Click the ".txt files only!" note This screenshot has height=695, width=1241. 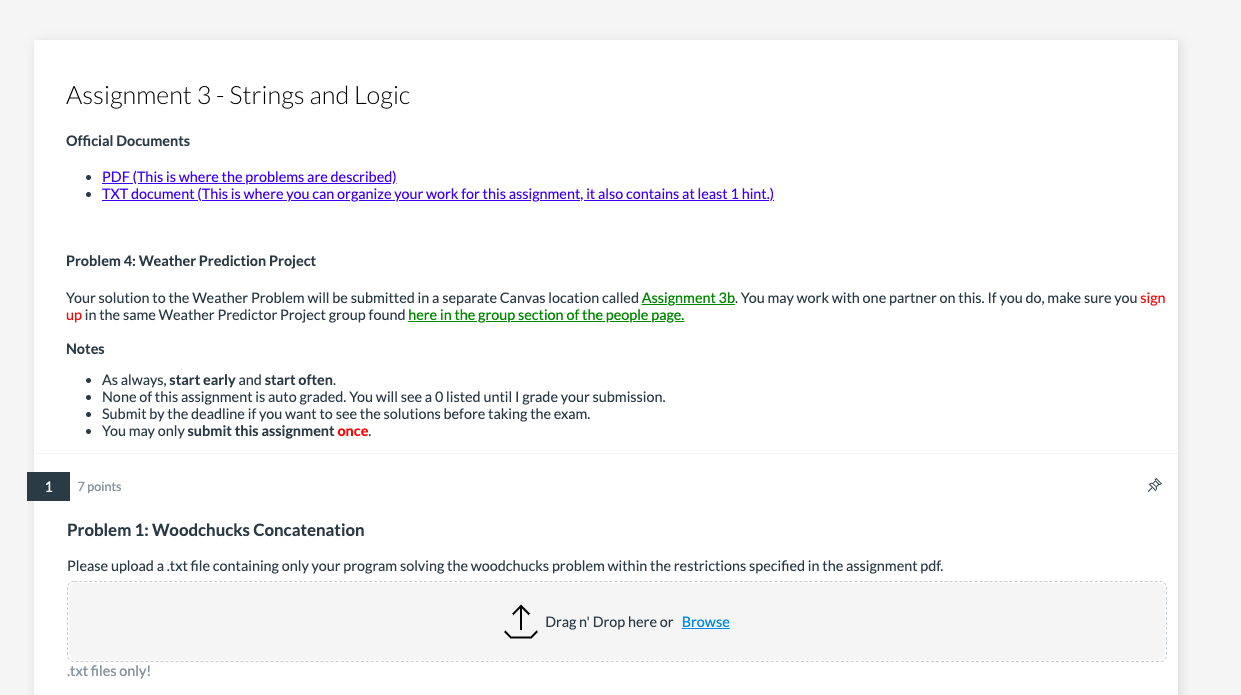point(109,671)
